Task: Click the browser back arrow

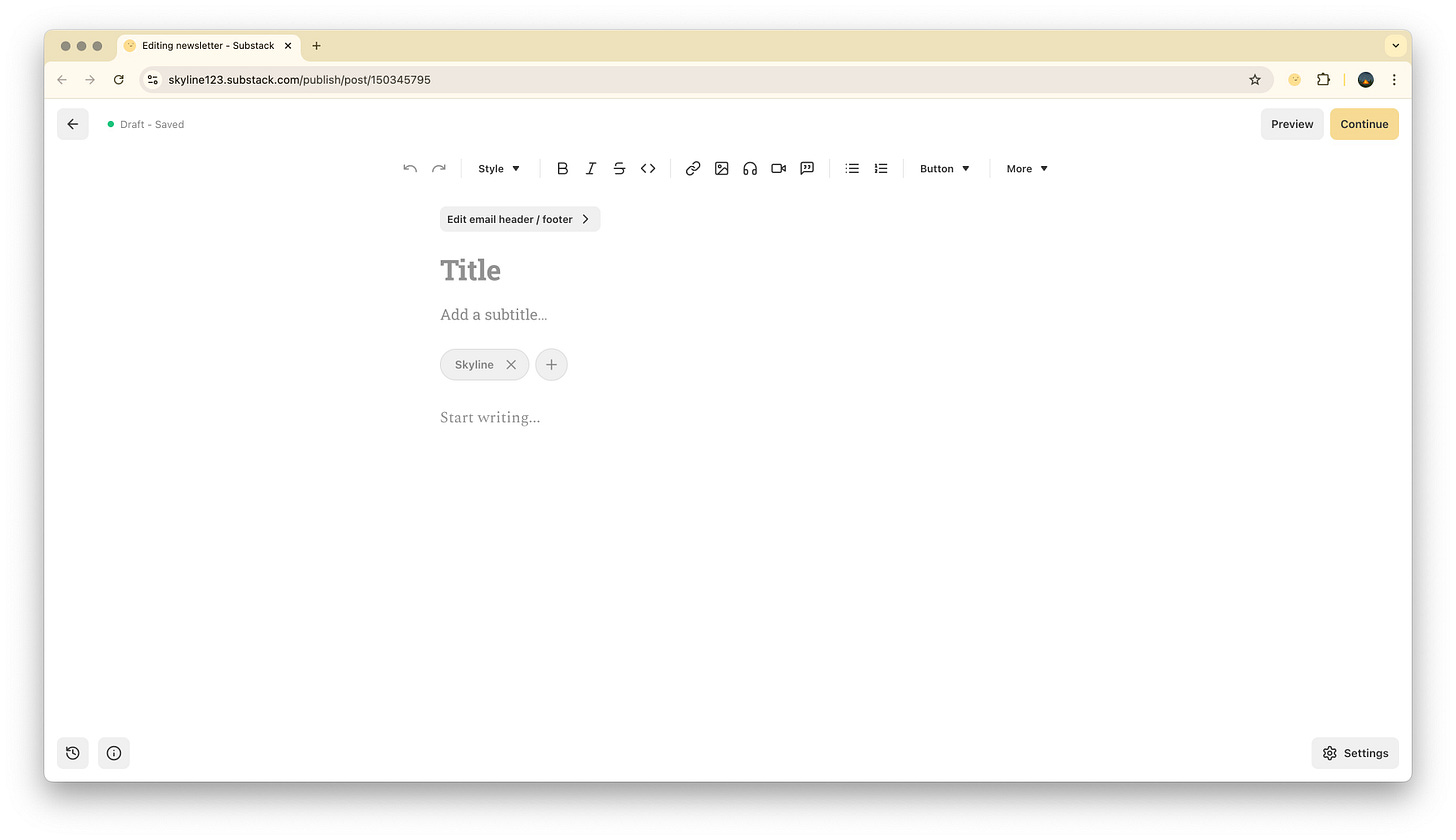Action: pyautogui.click(x=62, y=80)
